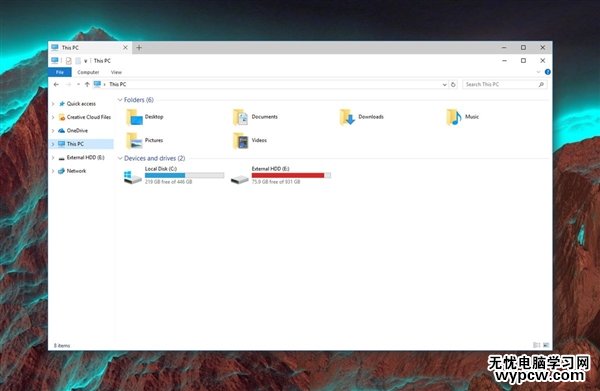Select the External HDD (E:) drive icon
Image resolution: width=600 pixels, height=391 pixels.
(x=240, y=179)
